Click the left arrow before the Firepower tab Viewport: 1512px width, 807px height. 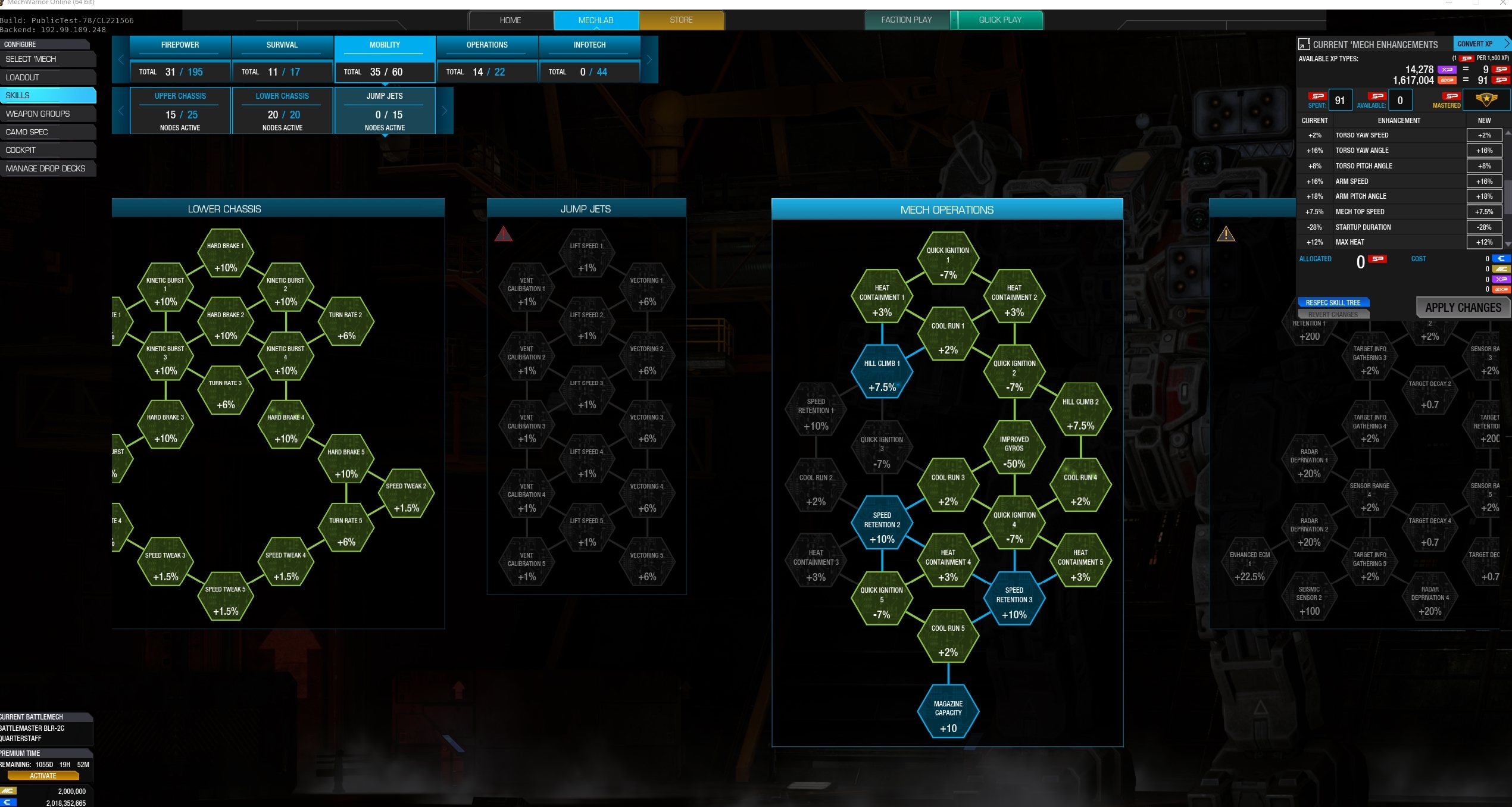[x=121, y=59]
